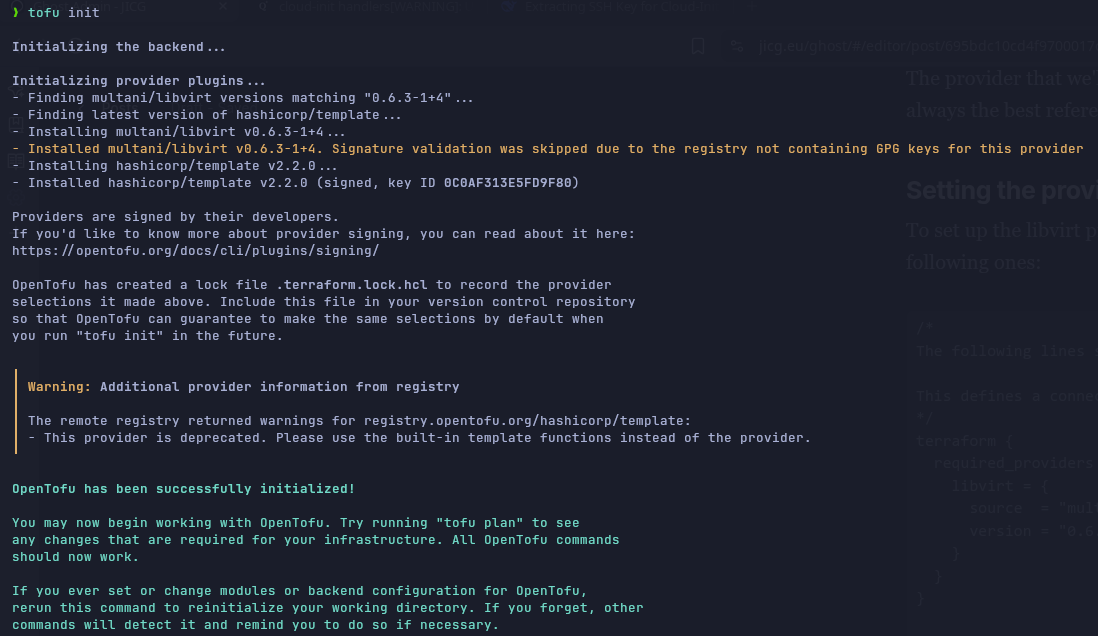Click the "tofu init" command text
This screenshot has width=1098, height=636.
(x=64, y=13)
